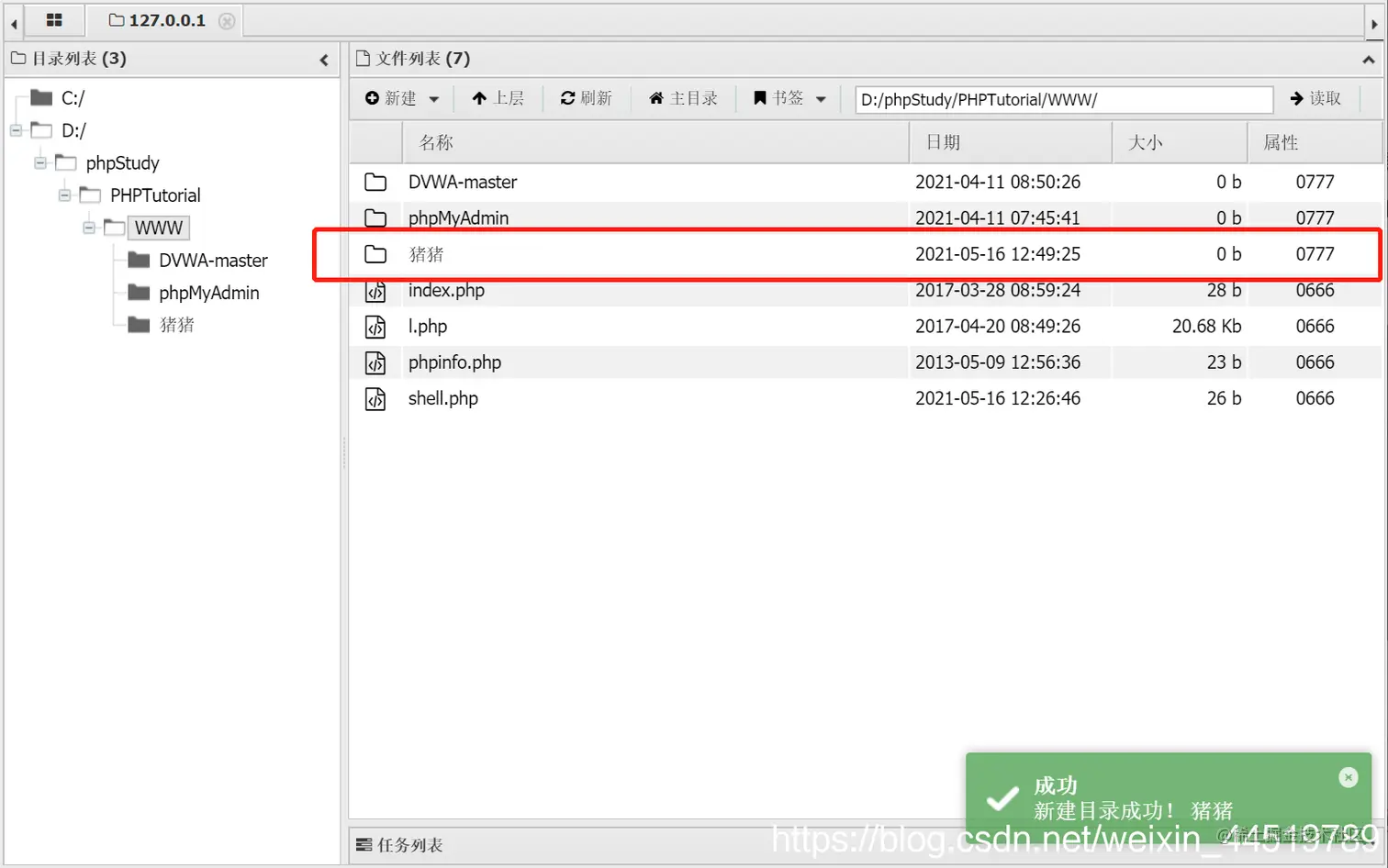
Task: Select PHPTutorial folder in tree
Action: click(155, 195)
